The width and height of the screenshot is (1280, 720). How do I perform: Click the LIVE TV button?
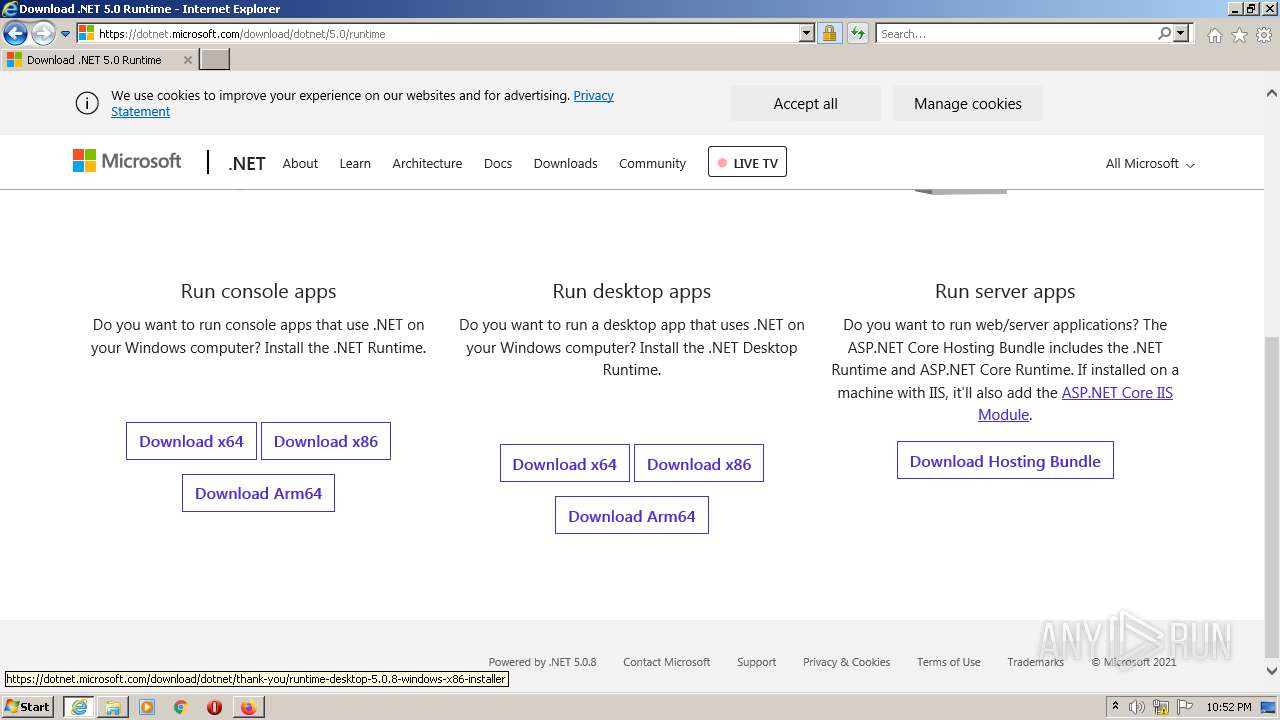tap(747, 162)
